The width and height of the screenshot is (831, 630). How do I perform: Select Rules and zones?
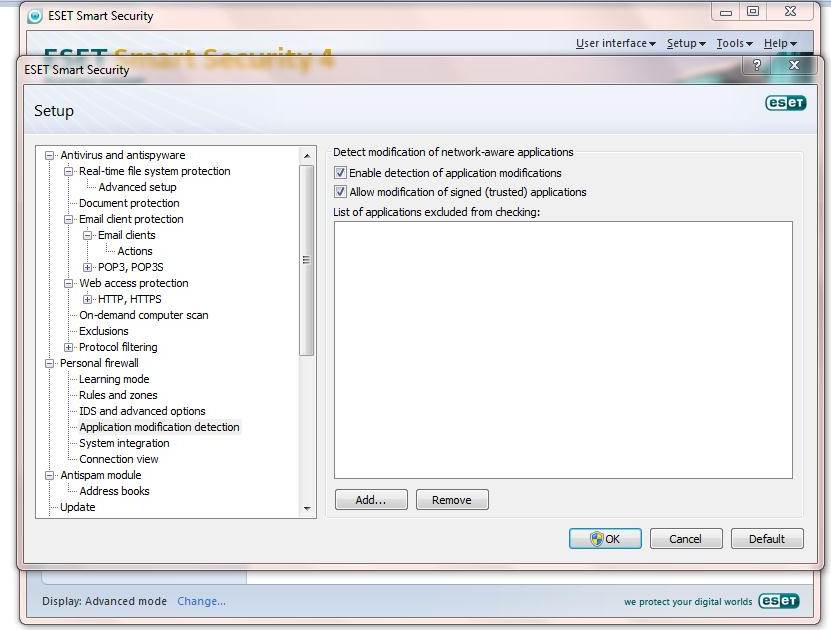point(118,395)
